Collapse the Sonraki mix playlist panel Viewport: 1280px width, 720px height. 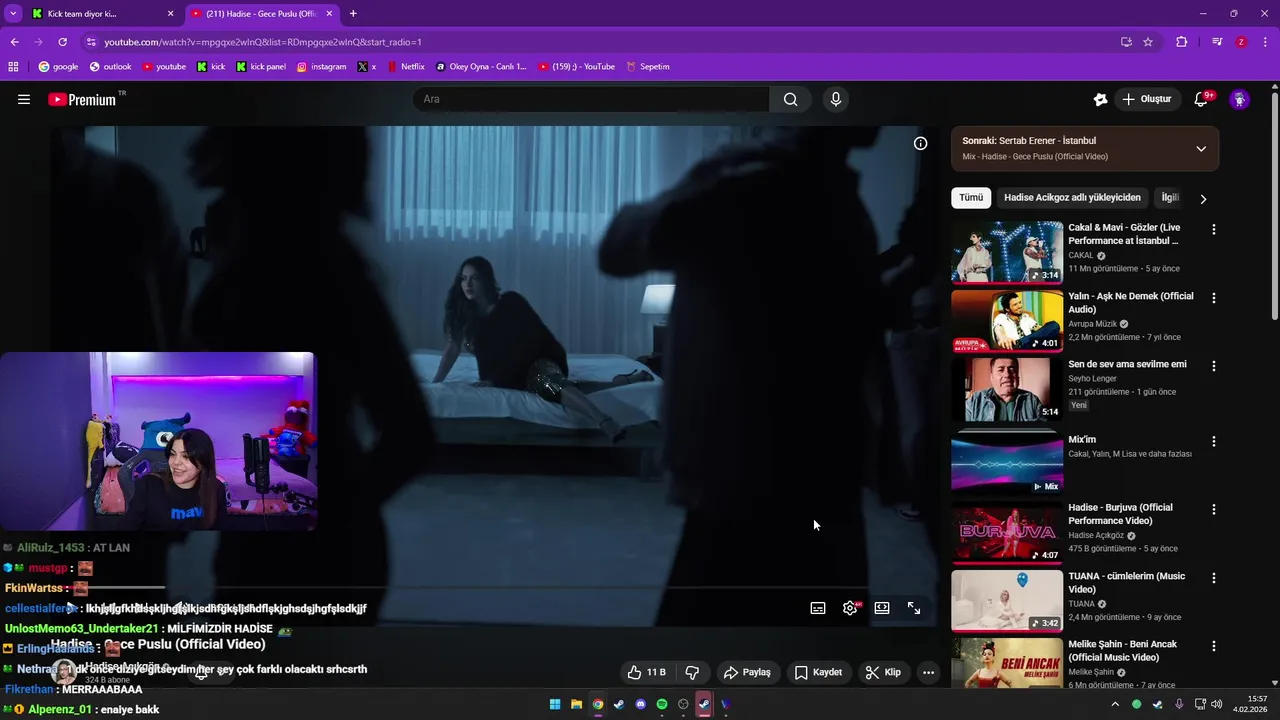[x=1201, y=149]
